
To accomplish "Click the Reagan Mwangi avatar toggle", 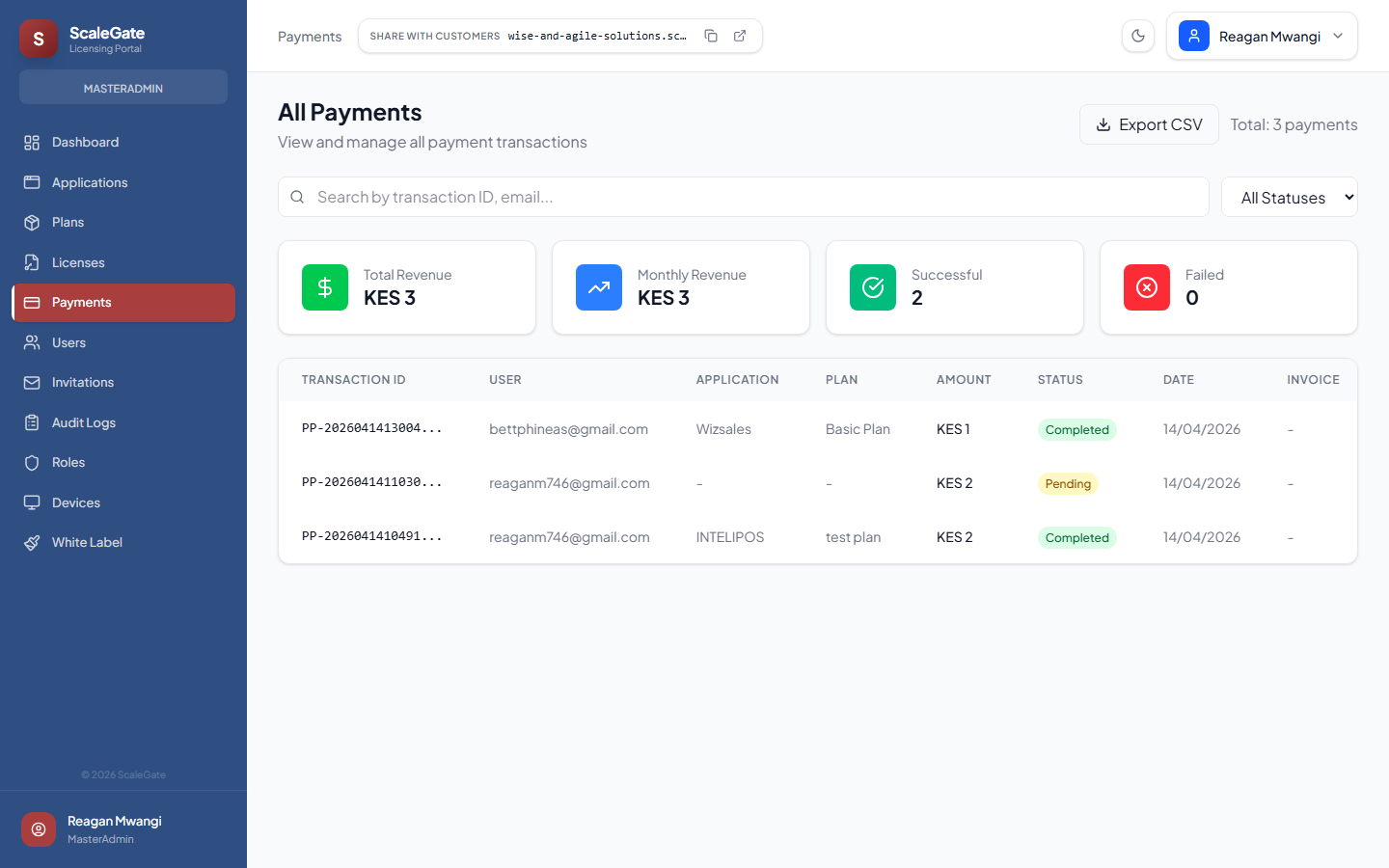I will click(1194, 35).
